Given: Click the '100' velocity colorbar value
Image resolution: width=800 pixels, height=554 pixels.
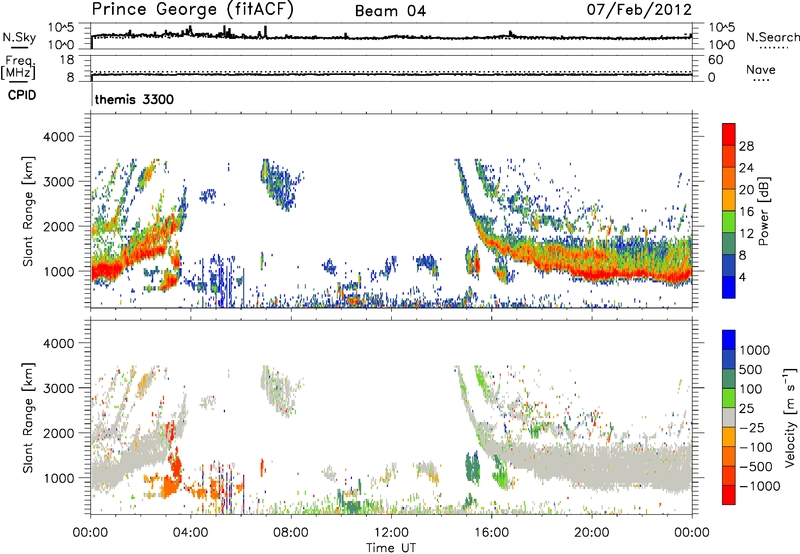Looking at the screenshot, I should pos(751,389).
